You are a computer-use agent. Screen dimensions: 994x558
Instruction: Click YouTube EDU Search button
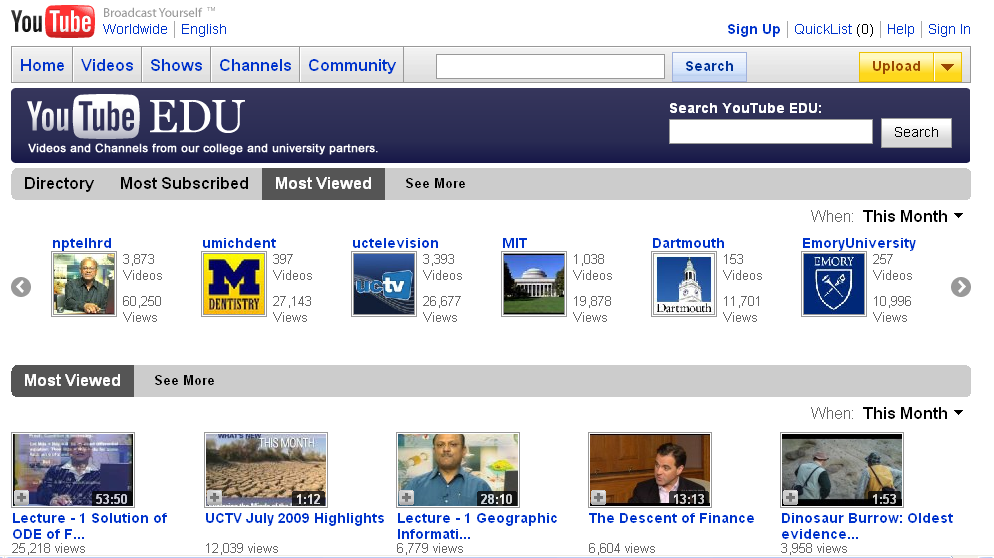[916, 133]
